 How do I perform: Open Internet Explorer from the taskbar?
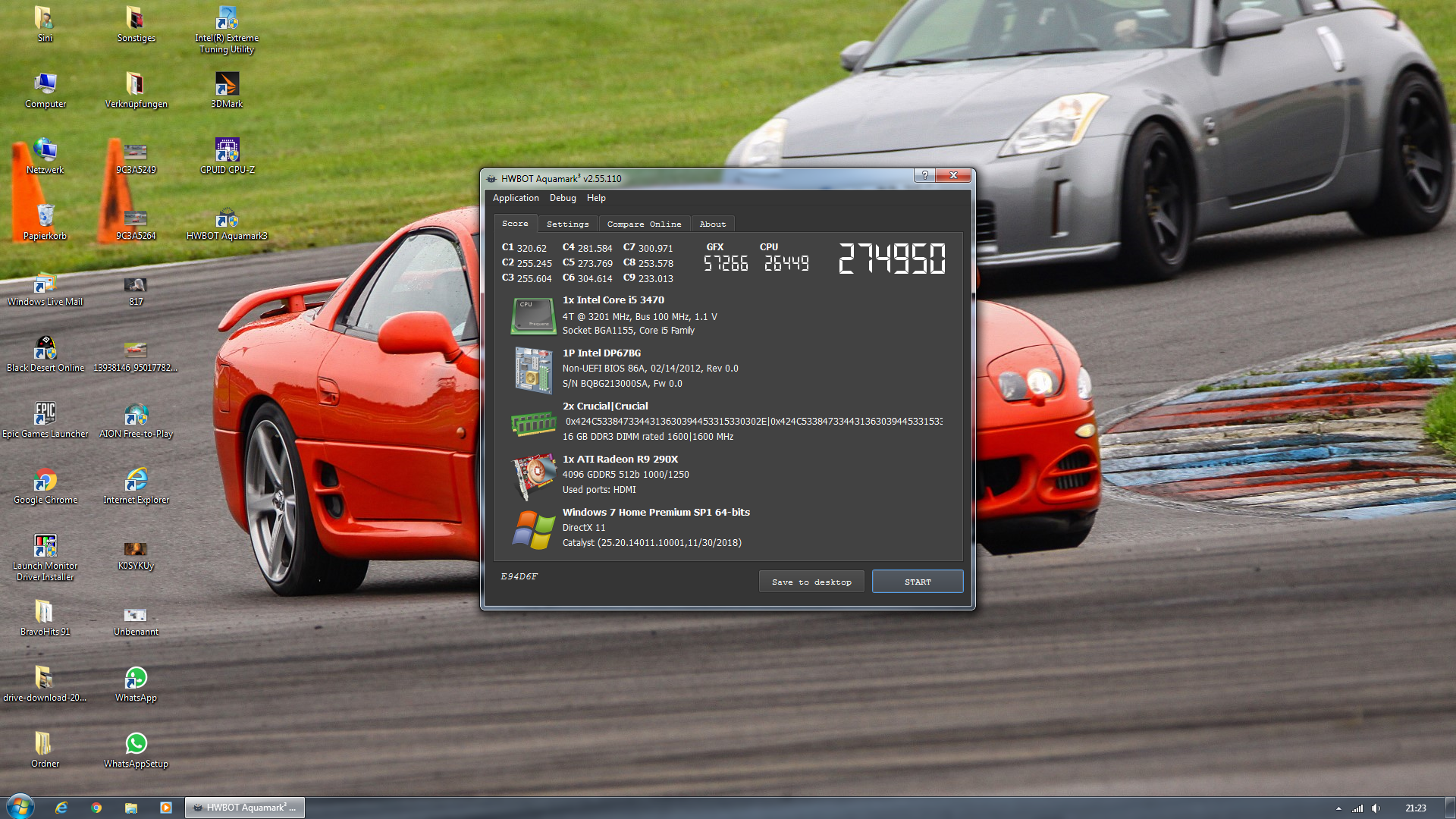61,808
